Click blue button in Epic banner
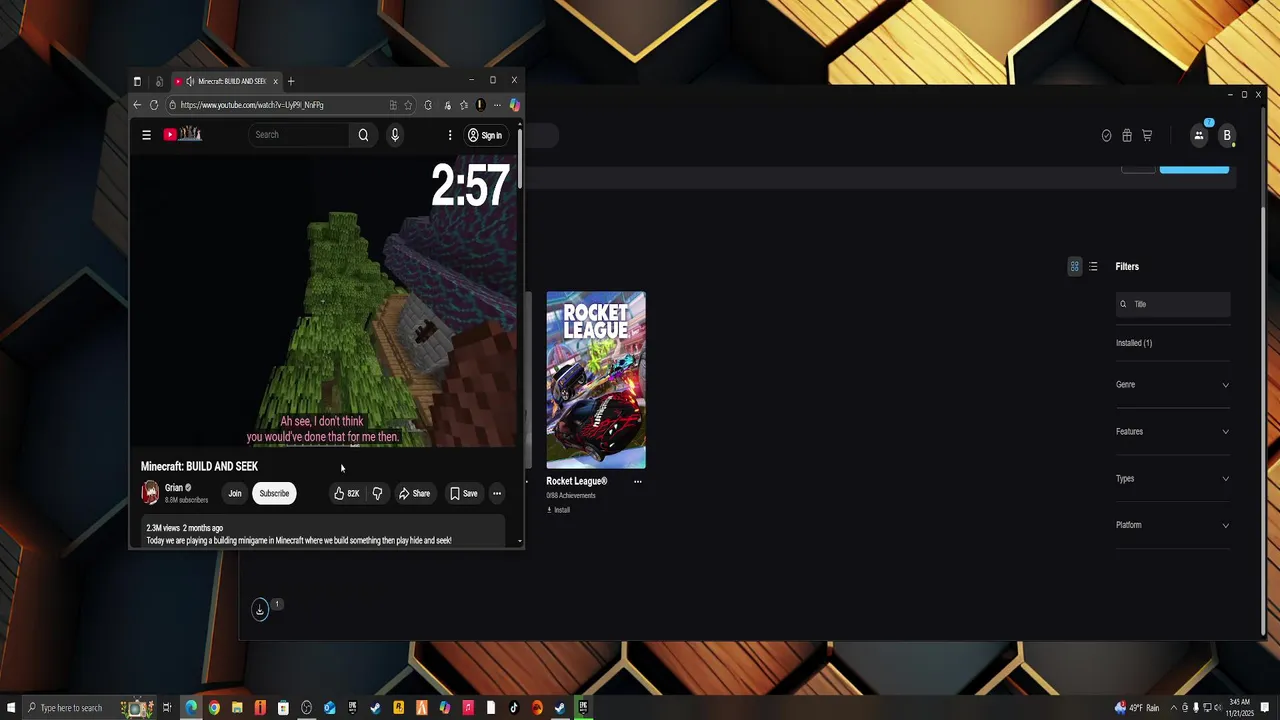 coord(1194,169)
